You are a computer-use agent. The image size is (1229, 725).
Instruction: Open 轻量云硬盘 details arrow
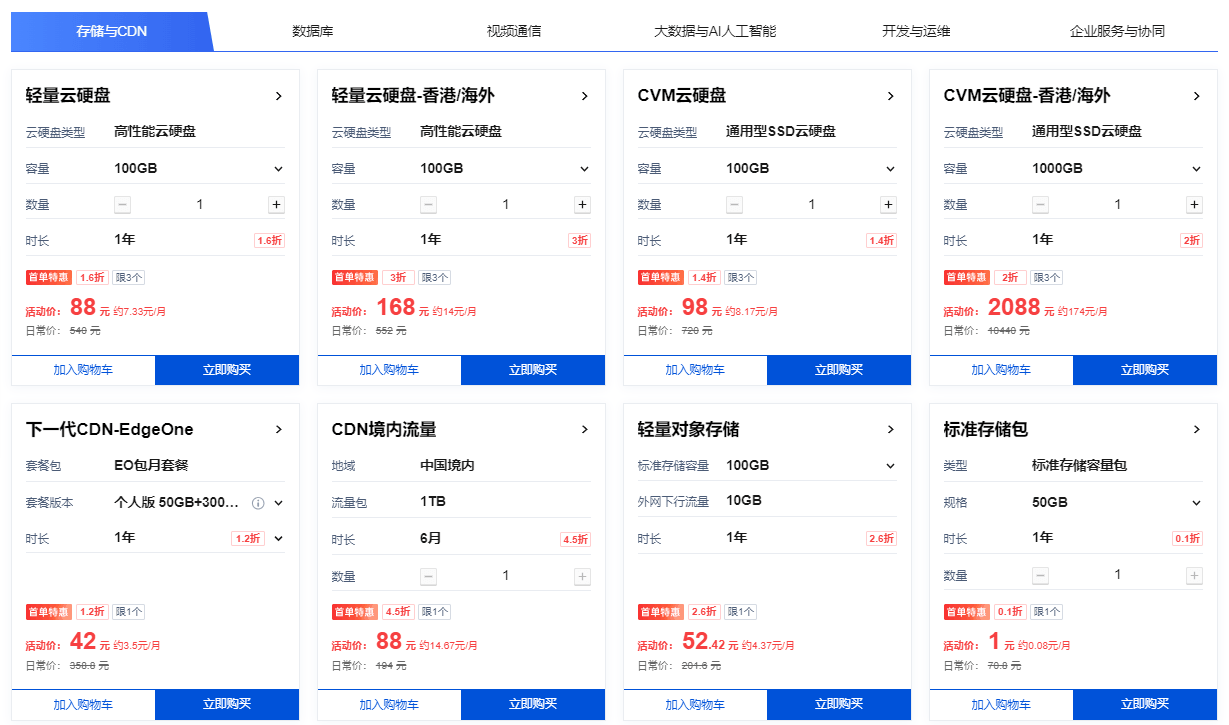click(x=279, y=96)
